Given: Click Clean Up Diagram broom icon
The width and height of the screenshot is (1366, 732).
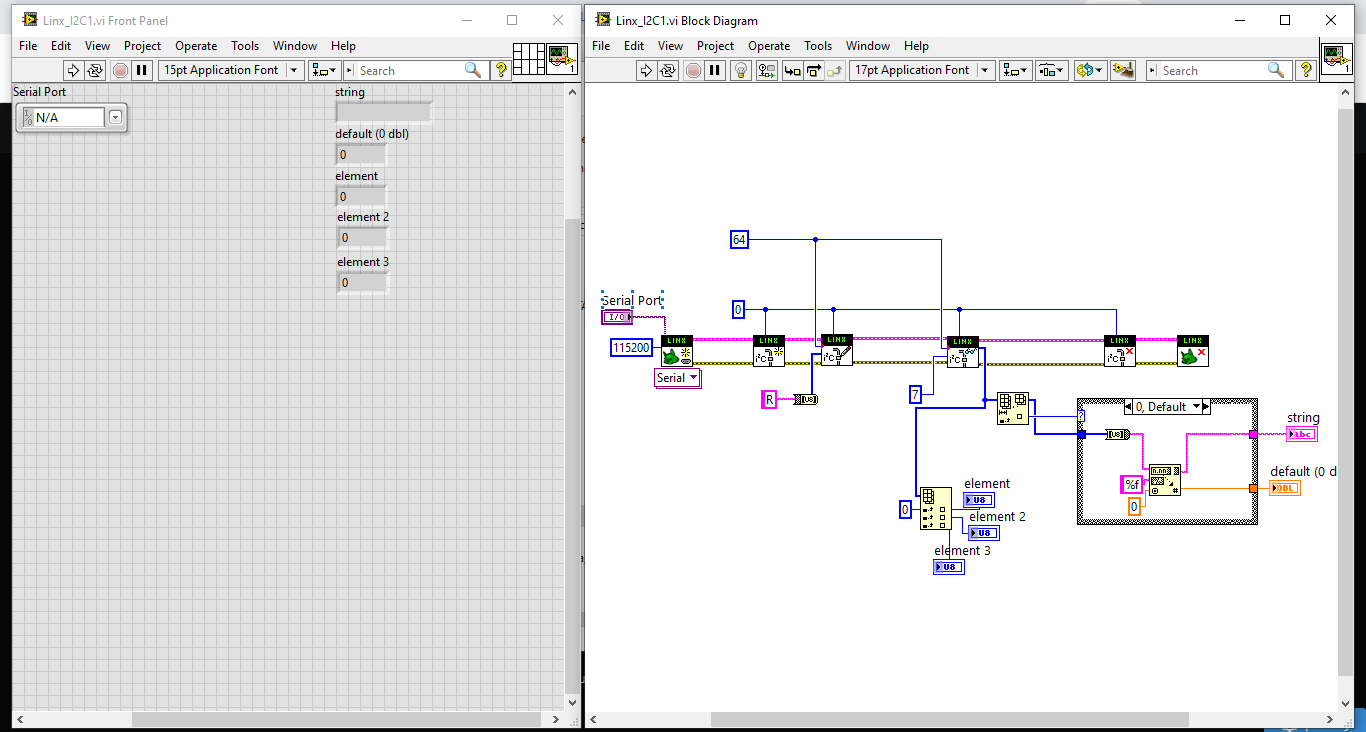Looking at the screenshot, I should point(1123,70).
